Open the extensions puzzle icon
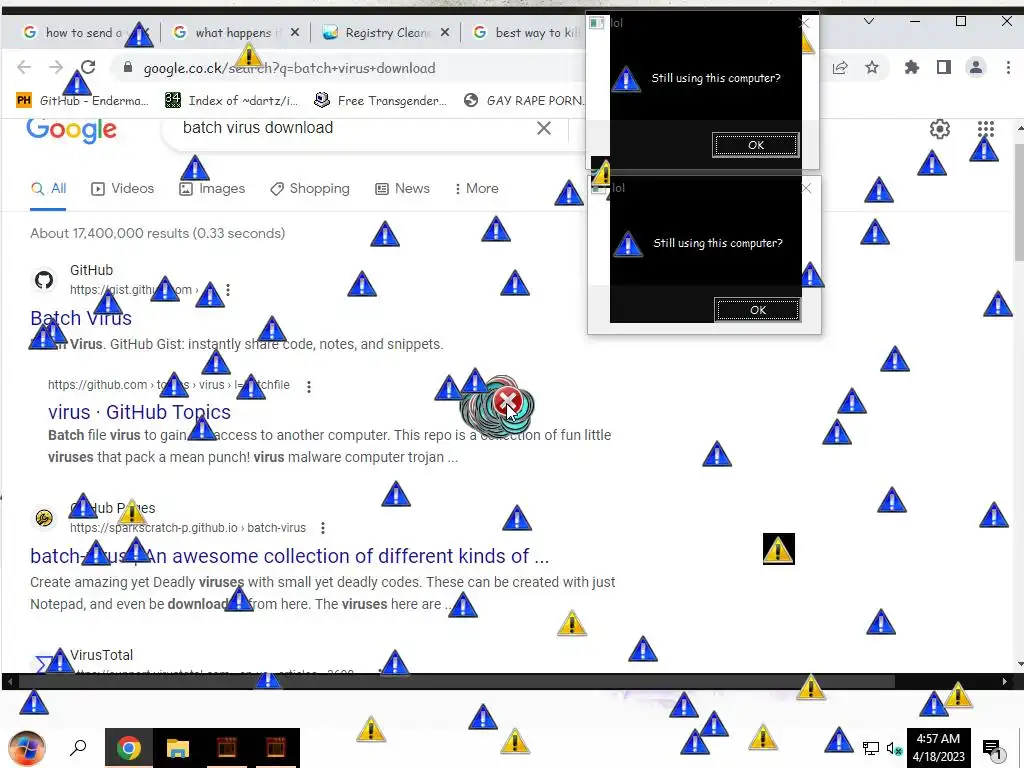This screenshot has height=768, width=1024. coord(912,67)
